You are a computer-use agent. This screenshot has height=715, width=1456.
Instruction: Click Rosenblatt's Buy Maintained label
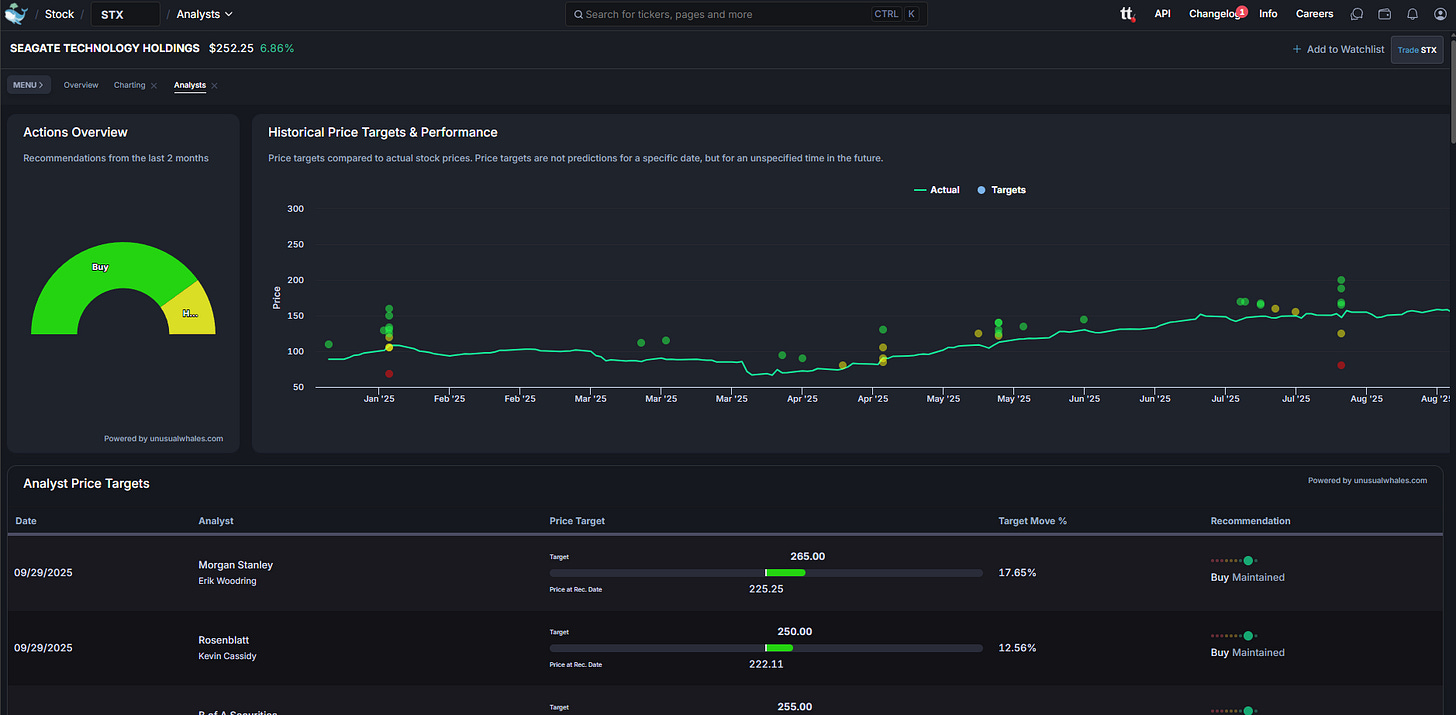pos(1247,652)
